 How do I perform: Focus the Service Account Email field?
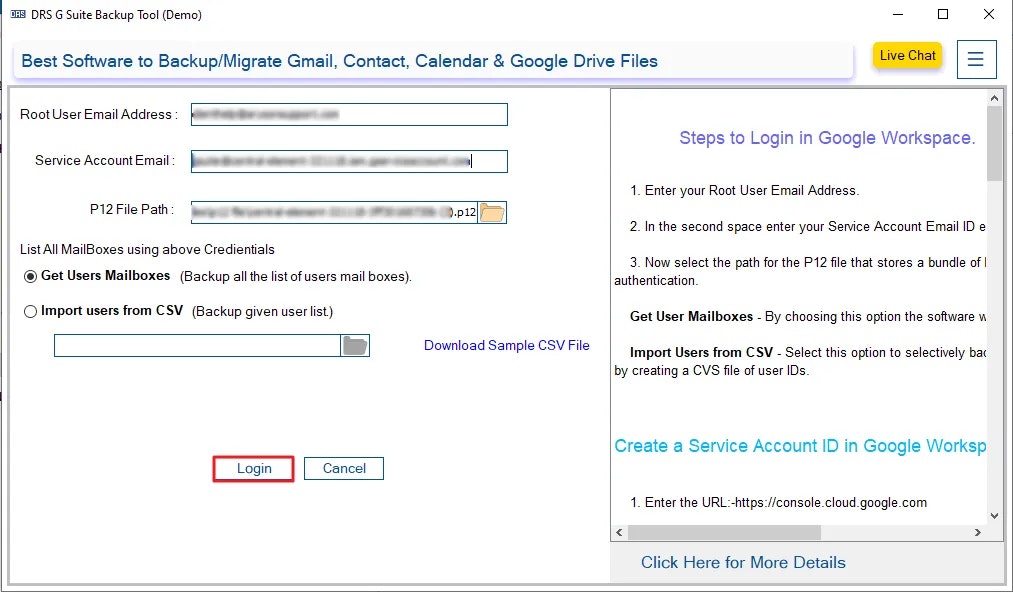point(349,161)
